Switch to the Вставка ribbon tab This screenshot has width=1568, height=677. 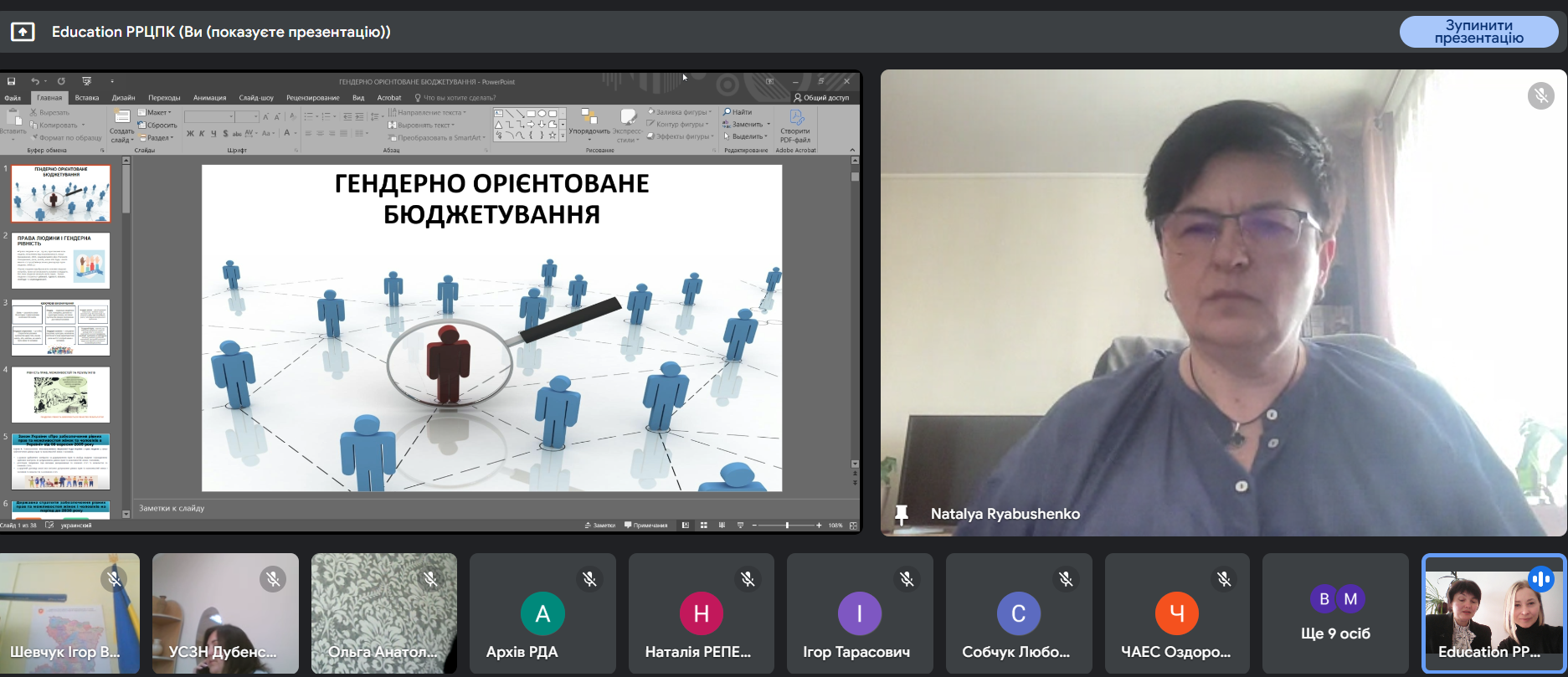(87, 98)
